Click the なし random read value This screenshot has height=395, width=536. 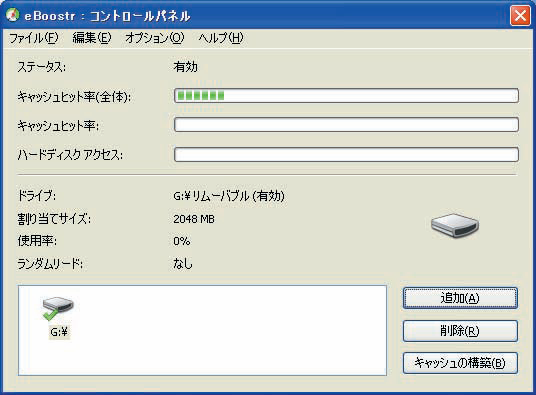(x=183, y=263)
